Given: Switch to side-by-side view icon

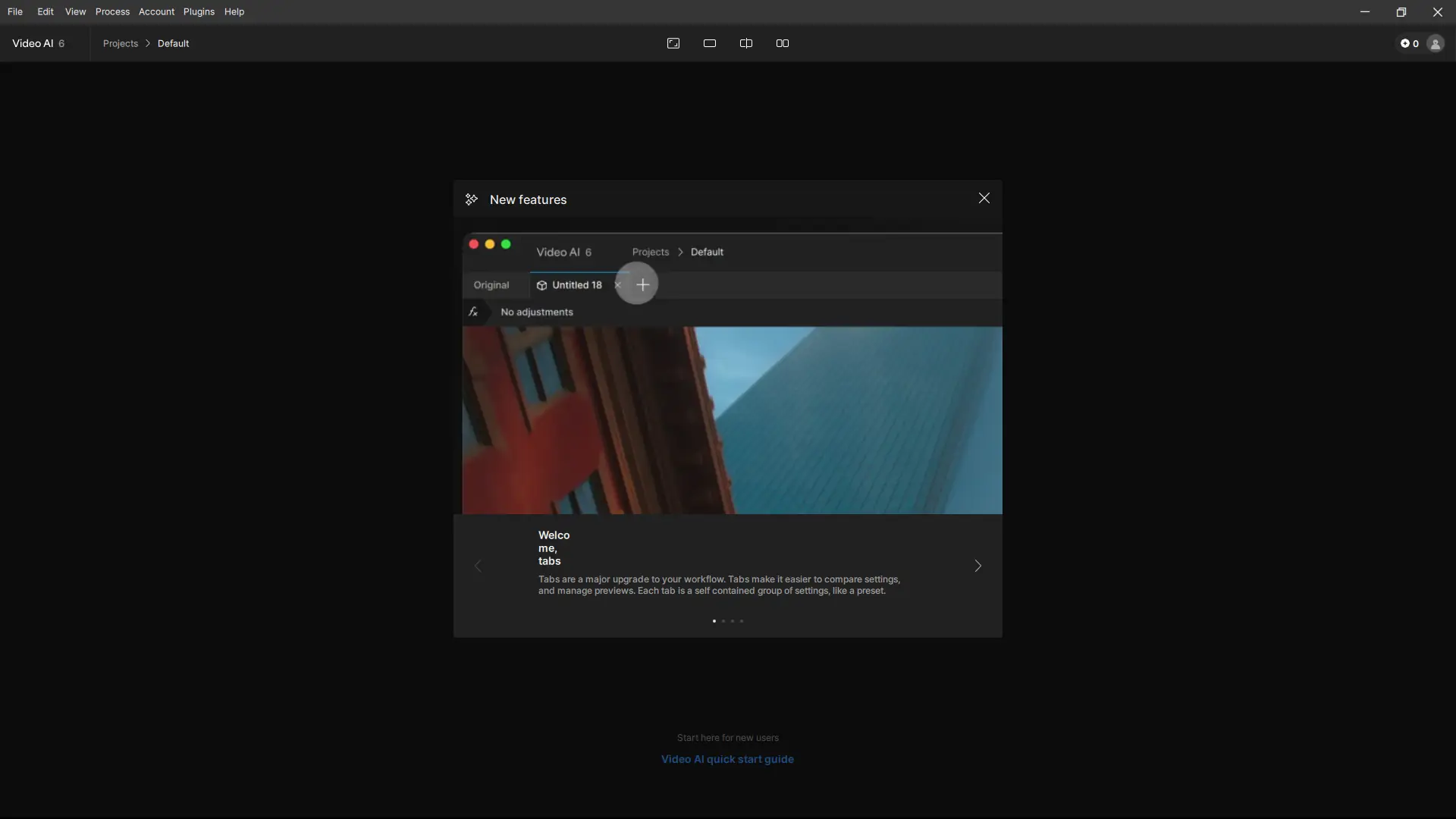Looking at the screenshot, I should tap(783, 43).
